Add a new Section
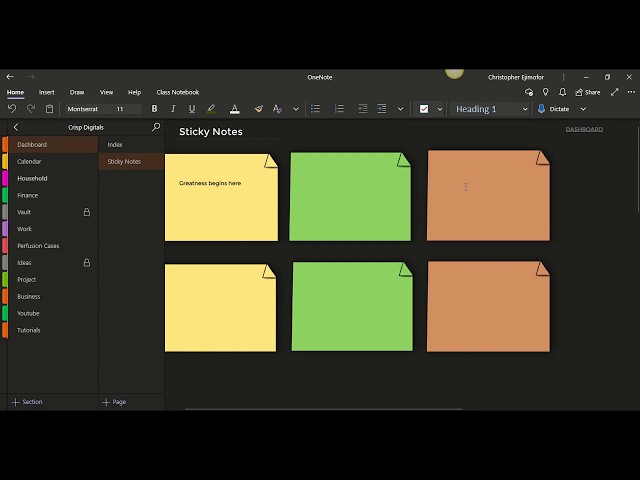The height and width of the screenshot is (480, 640). point(27,402)
